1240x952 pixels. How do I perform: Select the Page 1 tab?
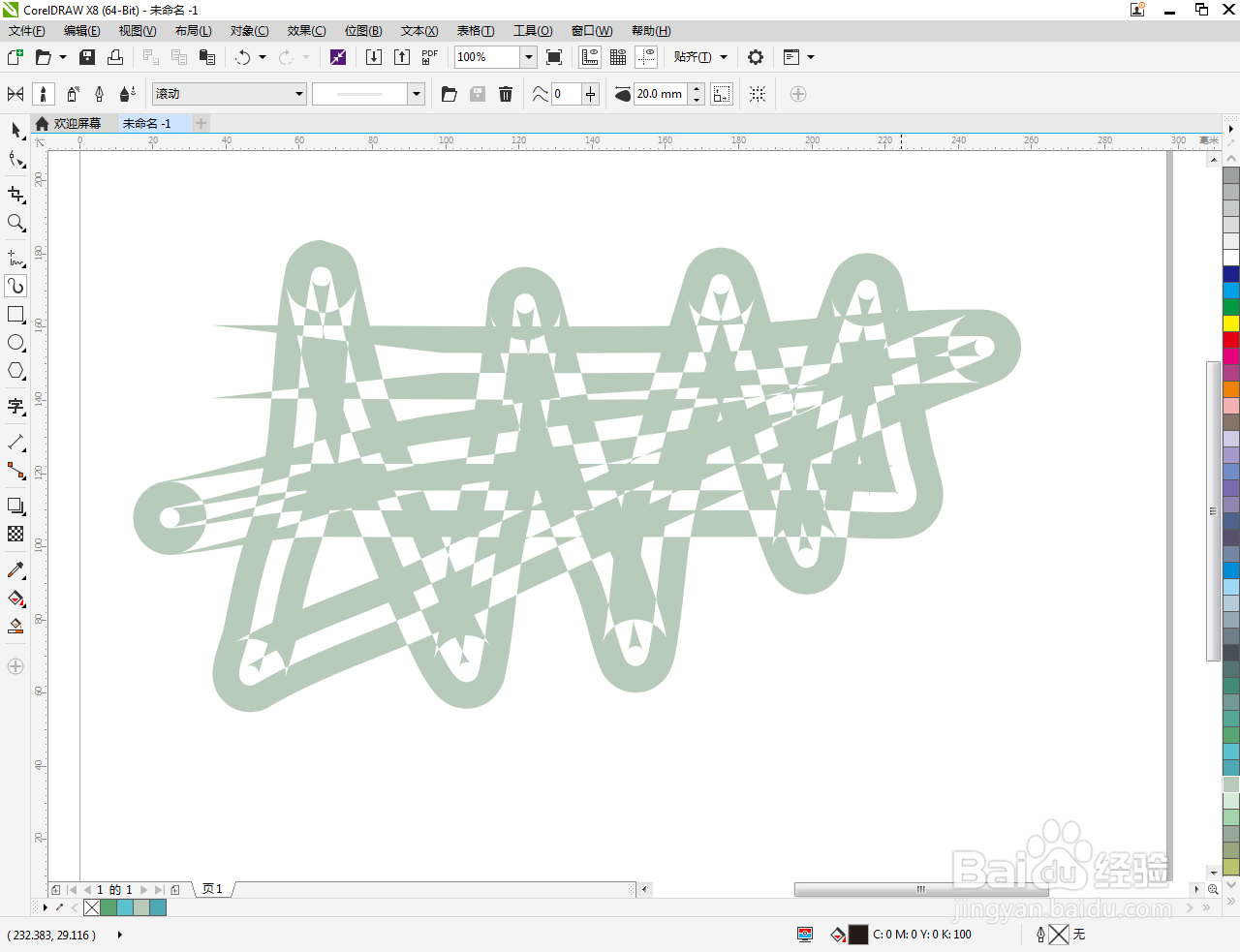212,889
